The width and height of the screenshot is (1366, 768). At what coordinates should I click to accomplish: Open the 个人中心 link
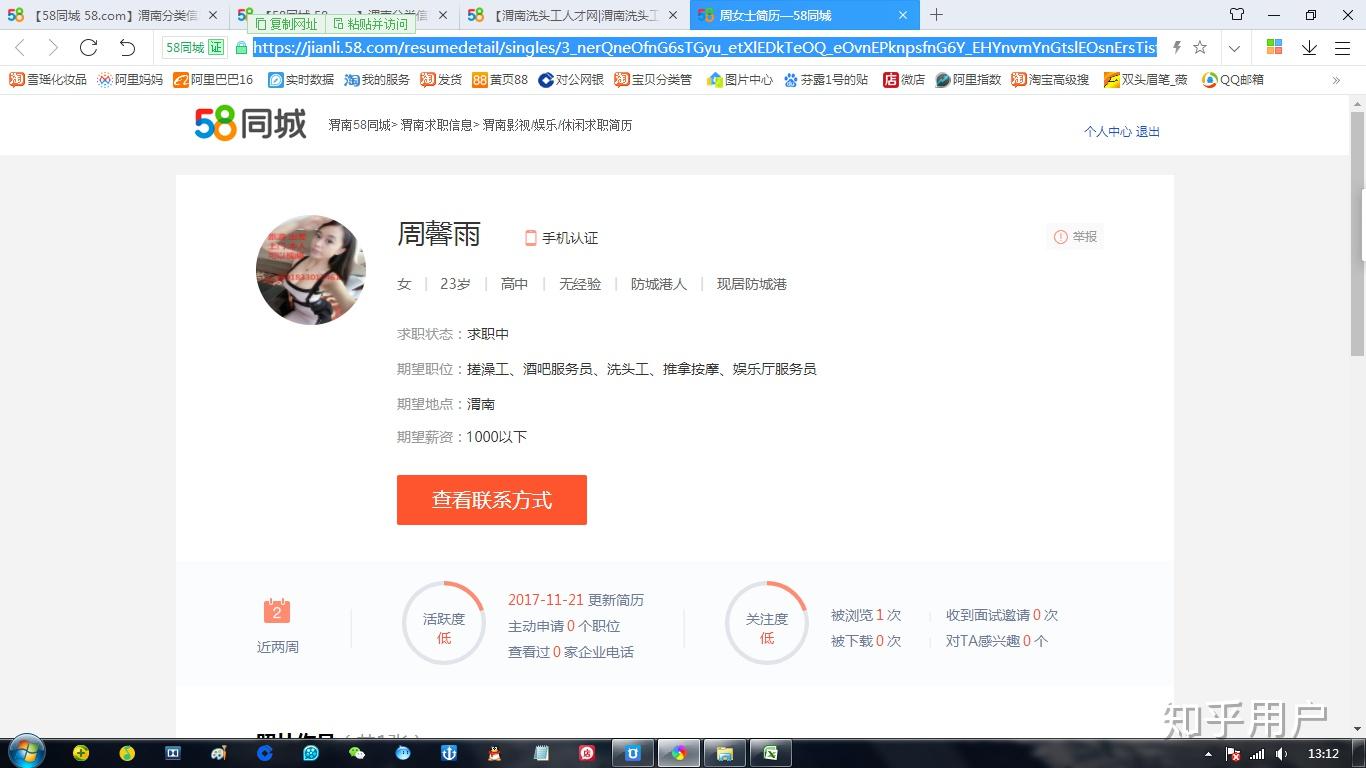[x=1107, y=131]
